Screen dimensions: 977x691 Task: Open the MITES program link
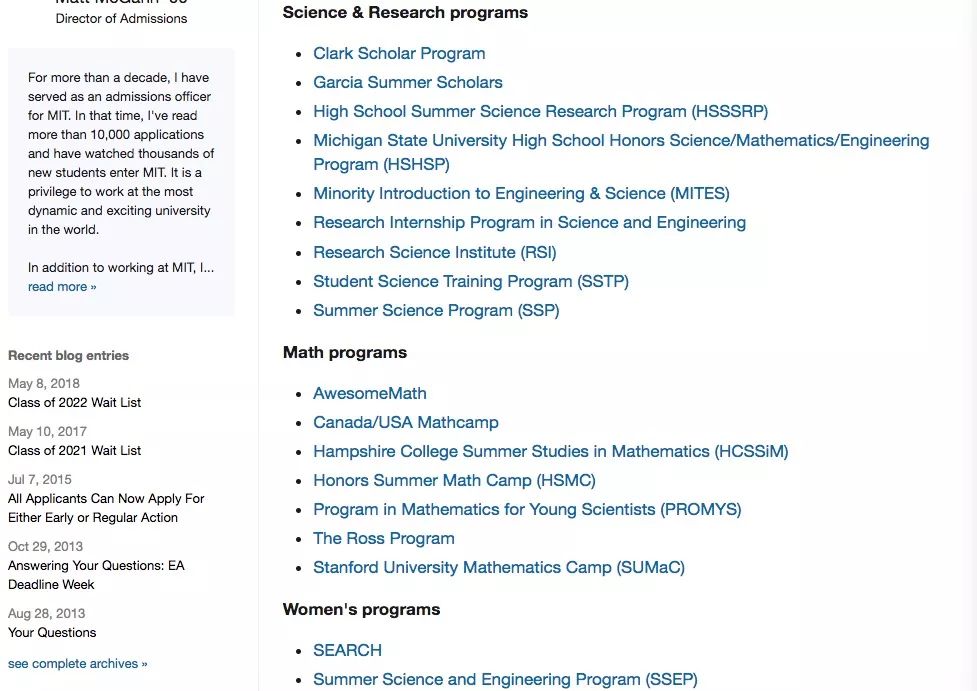pyautogui.click(x=521, y=193)
